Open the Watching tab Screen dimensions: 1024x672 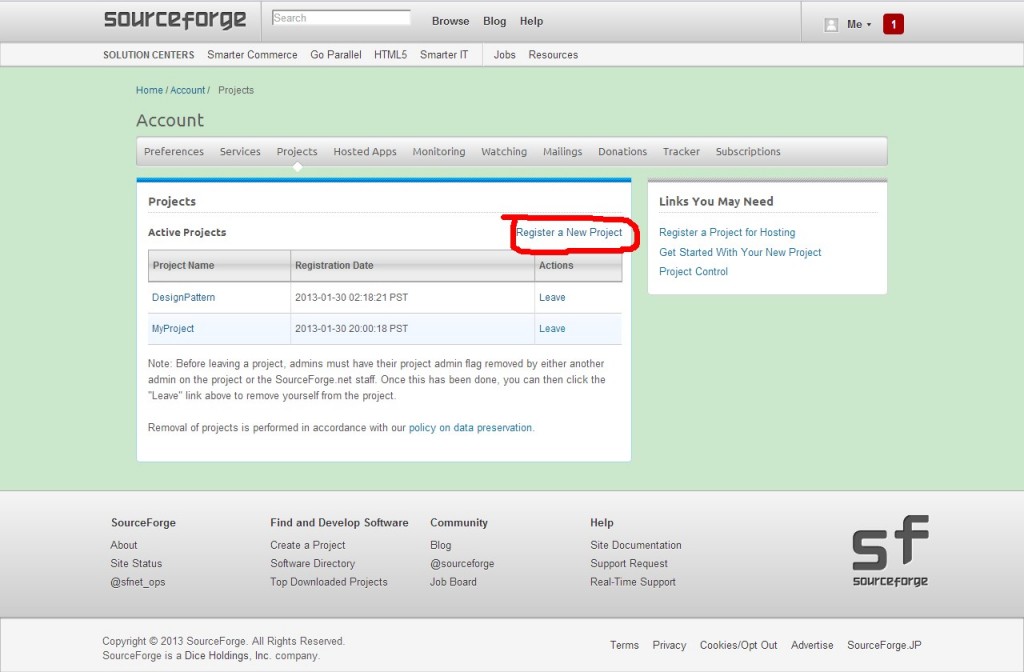point(504,152)
